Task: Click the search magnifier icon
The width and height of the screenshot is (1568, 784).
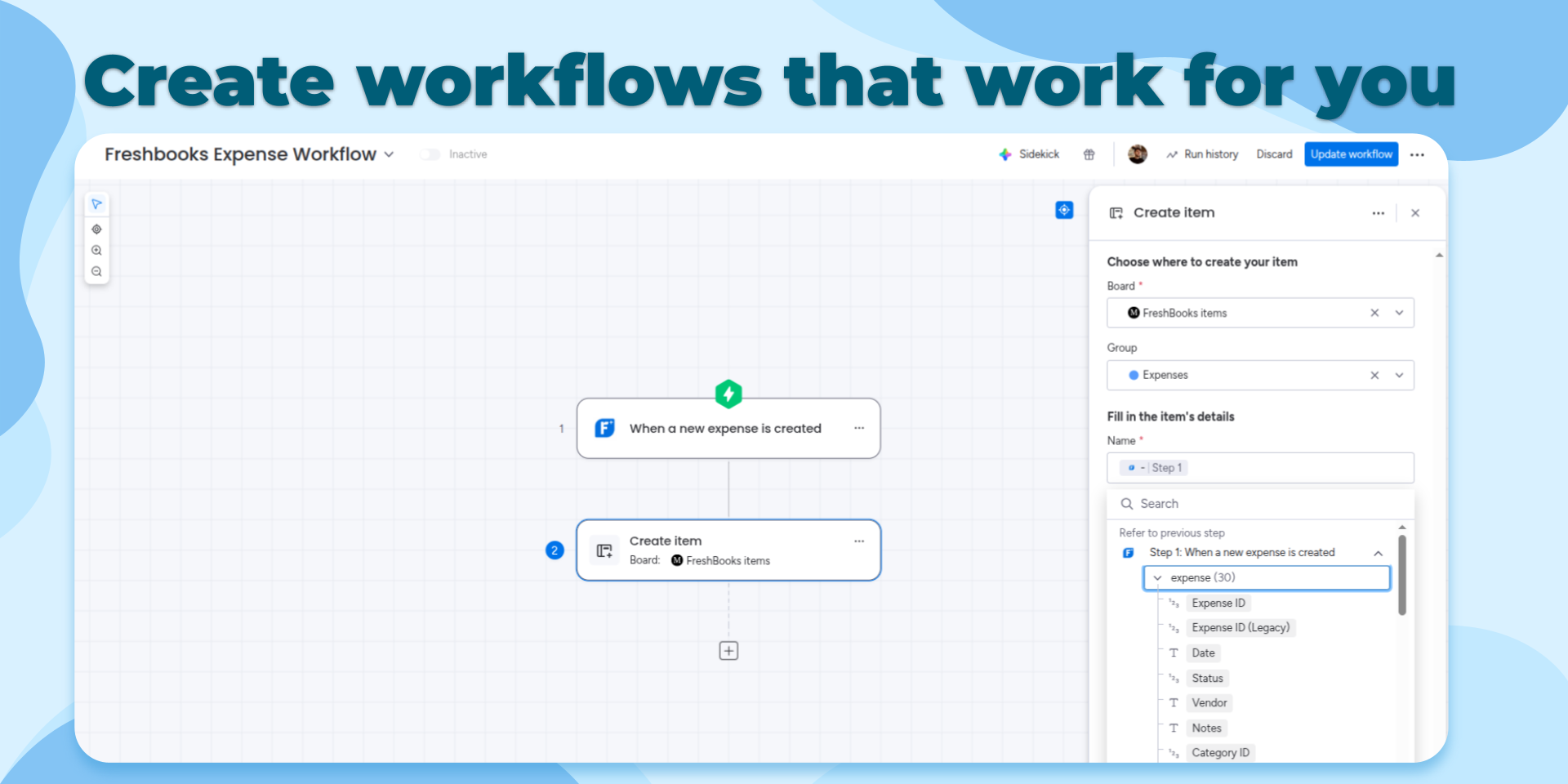Action: [1127, 504]
